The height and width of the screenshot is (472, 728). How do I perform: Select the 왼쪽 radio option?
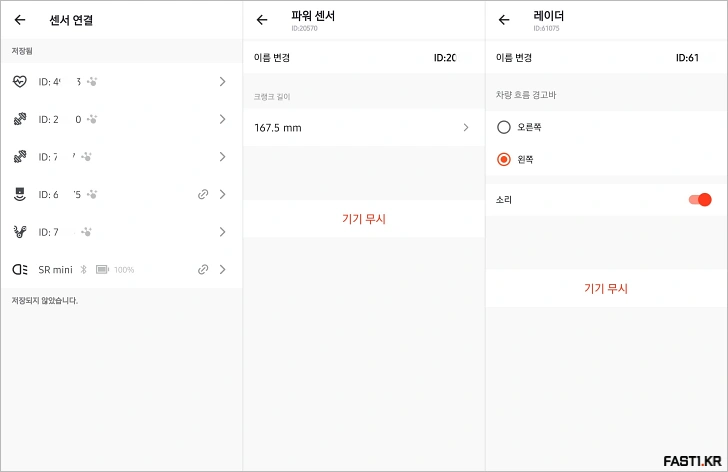click(x=504, y=159)
